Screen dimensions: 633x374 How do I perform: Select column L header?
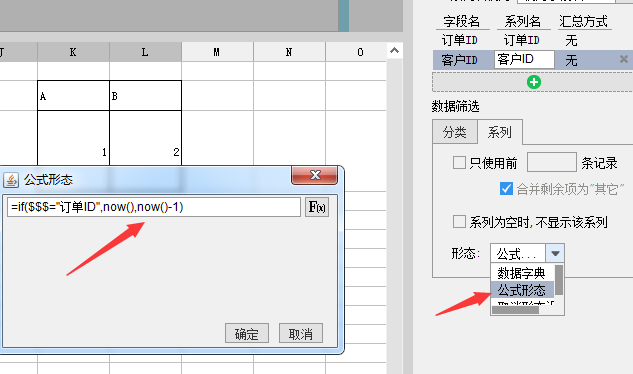pos(145,52)
